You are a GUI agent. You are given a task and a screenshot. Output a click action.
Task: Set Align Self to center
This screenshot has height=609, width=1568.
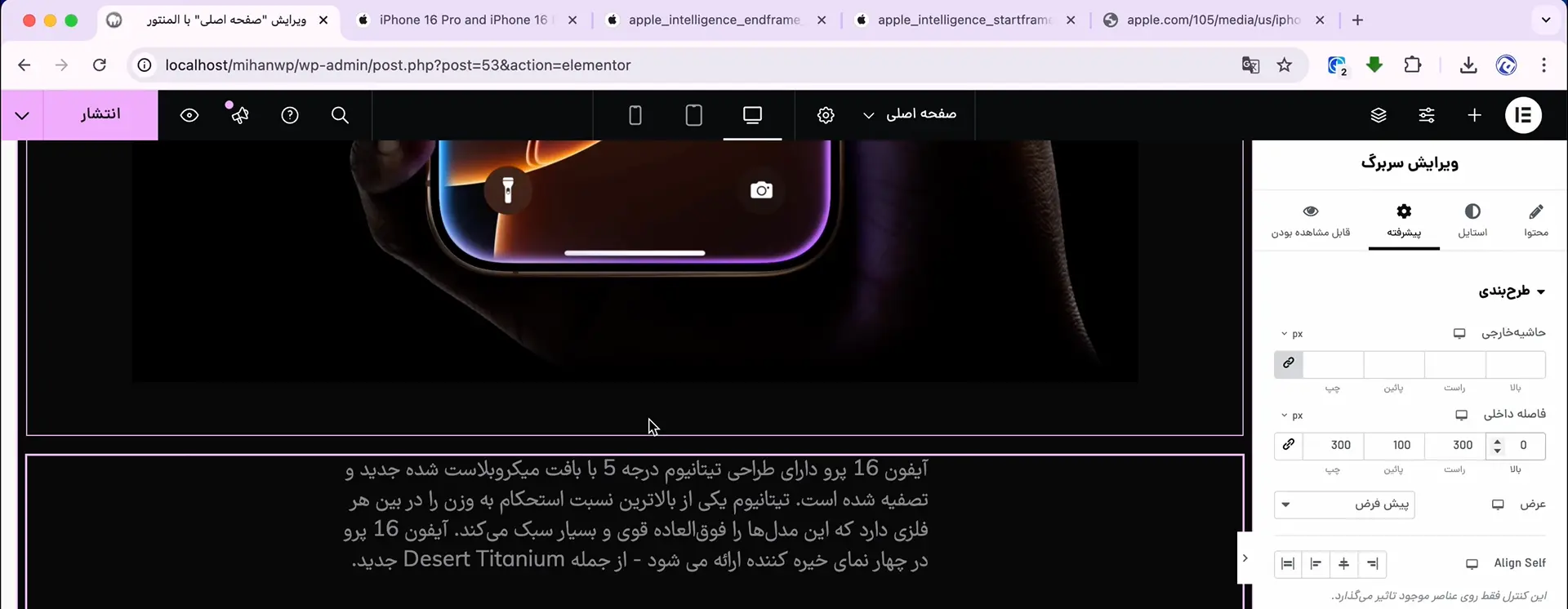(x=1344, y=564)
